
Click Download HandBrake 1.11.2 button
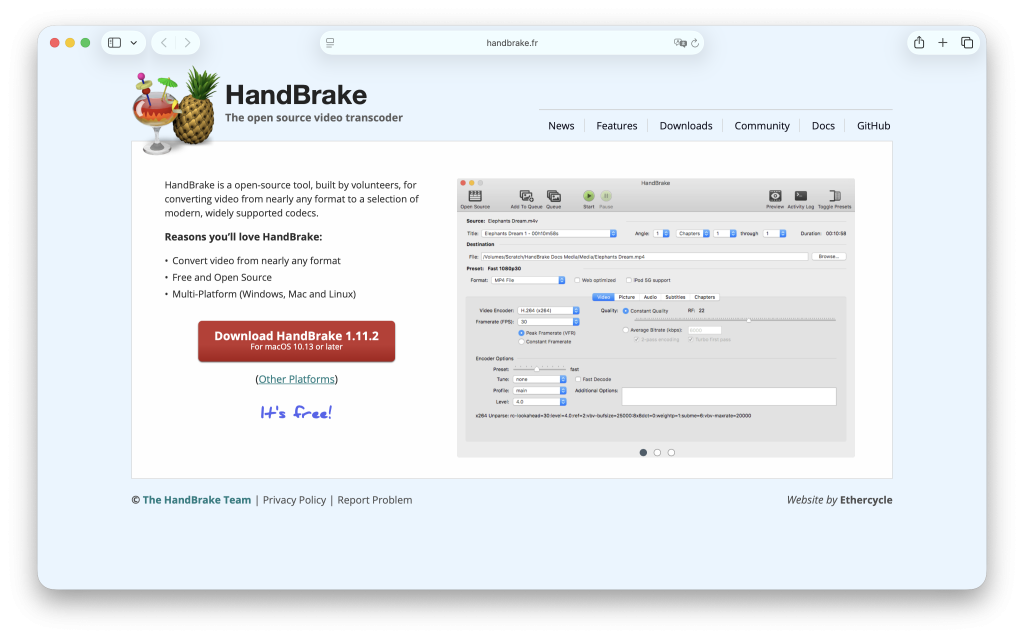pos(296,340)
